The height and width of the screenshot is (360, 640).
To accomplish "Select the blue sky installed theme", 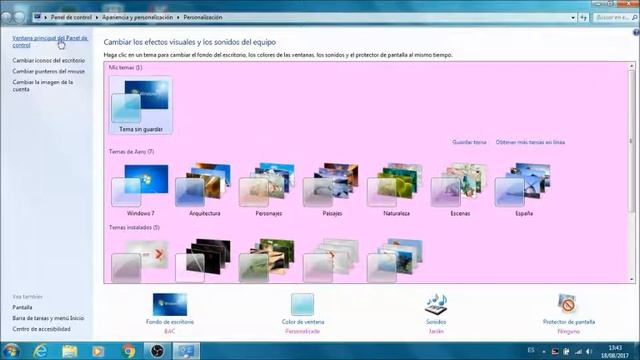I will point(396,260).
